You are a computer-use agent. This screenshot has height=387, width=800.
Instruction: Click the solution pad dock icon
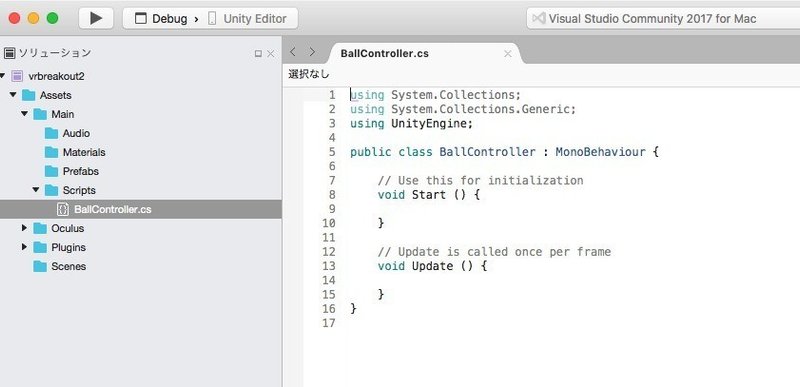click(x=258, y=54)
